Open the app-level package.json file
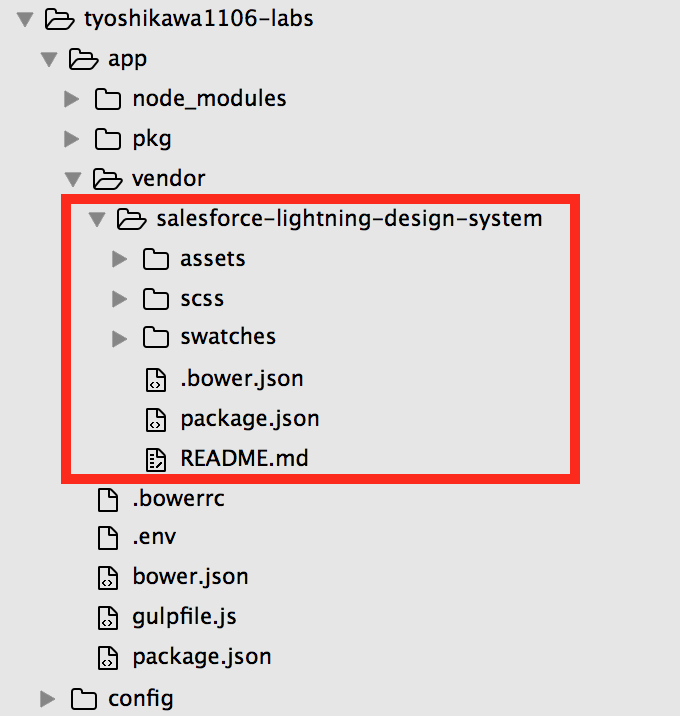680x716 pixels. (x=202, y=658)
